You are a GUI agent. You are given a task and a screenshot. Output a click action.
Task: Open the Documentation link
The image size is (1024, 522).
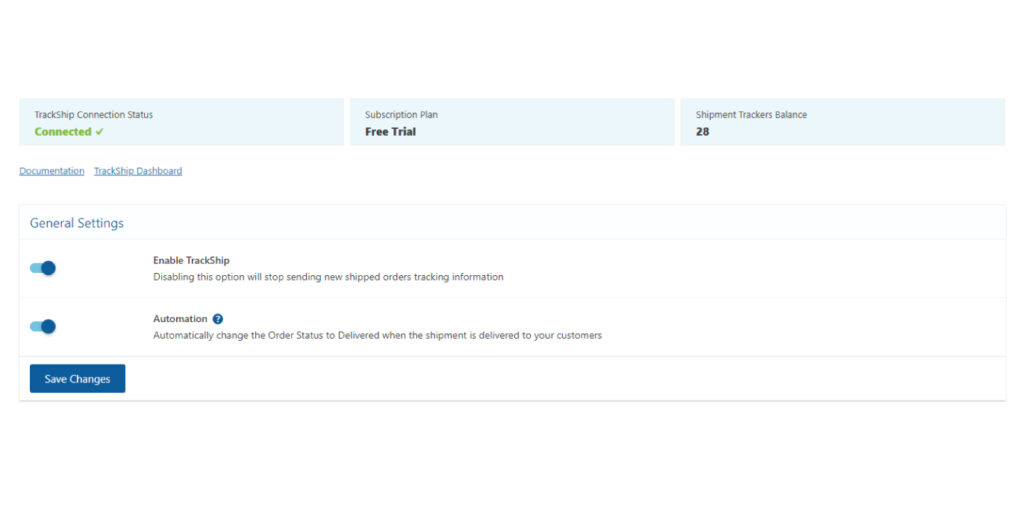52,171
